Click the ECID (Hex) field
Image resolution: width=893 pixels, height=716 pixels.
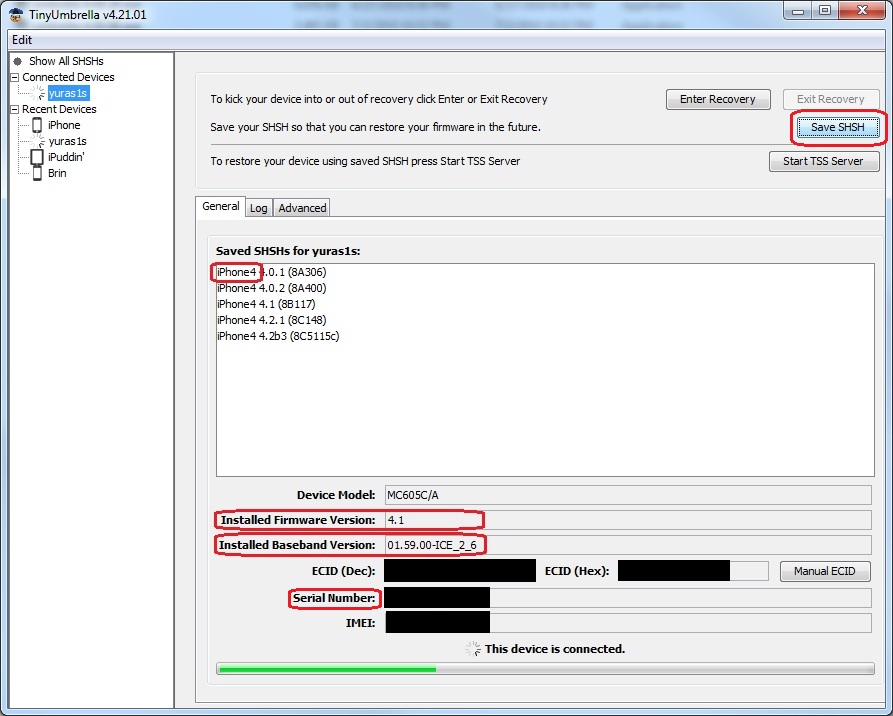(x=693, y=571)
